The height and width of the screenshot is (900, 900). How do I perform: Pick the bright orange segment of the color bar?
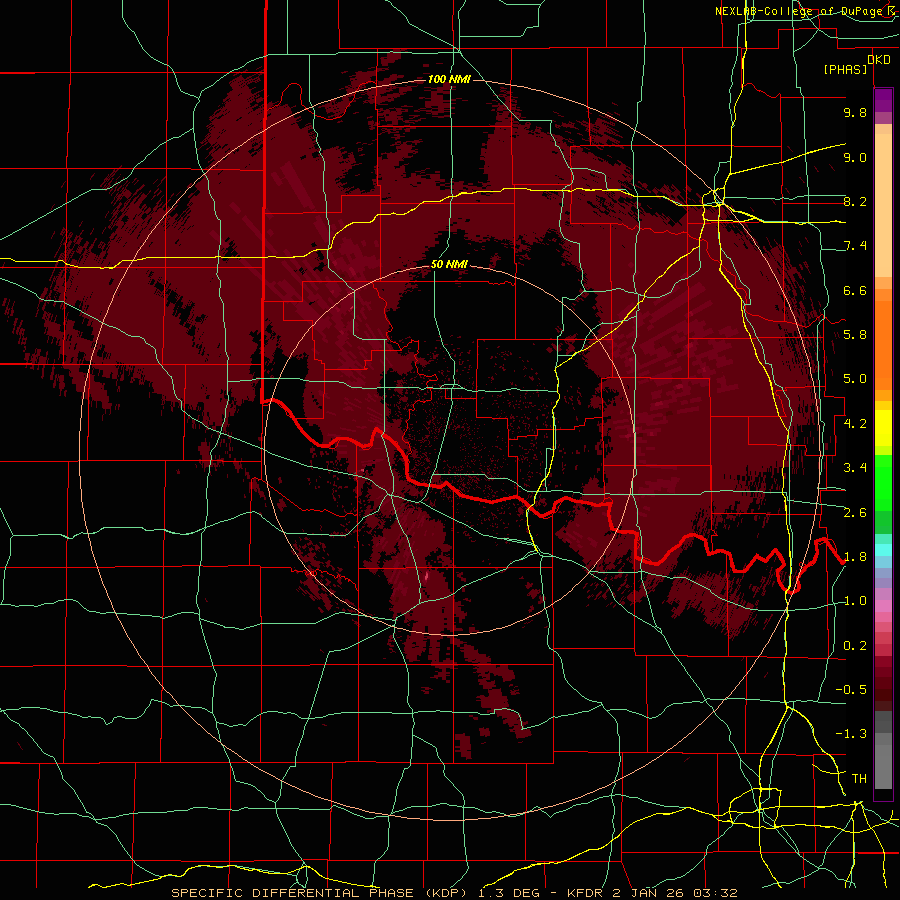(883, 344)
